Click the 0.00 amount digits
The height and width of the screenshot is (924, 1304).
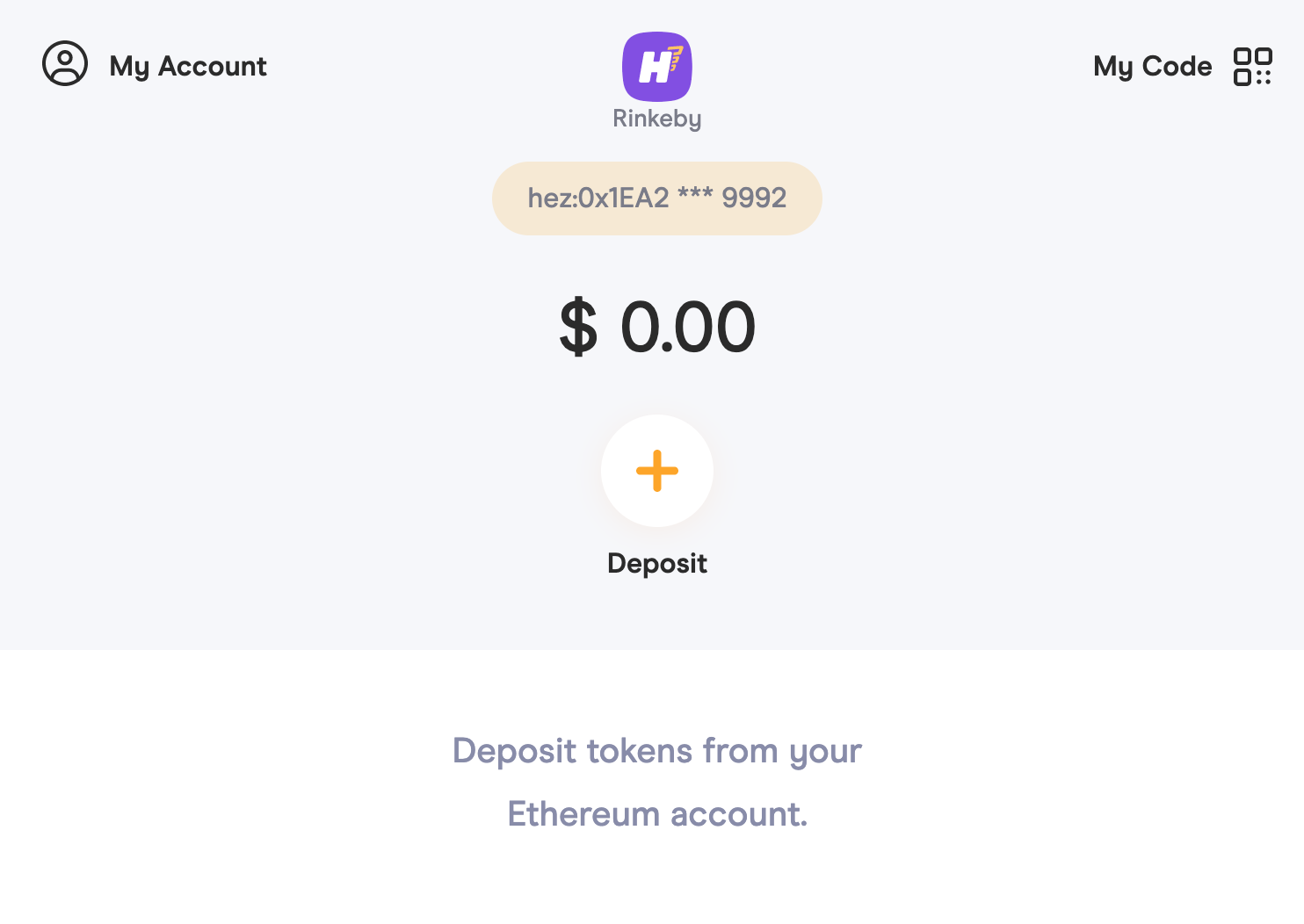688,328
